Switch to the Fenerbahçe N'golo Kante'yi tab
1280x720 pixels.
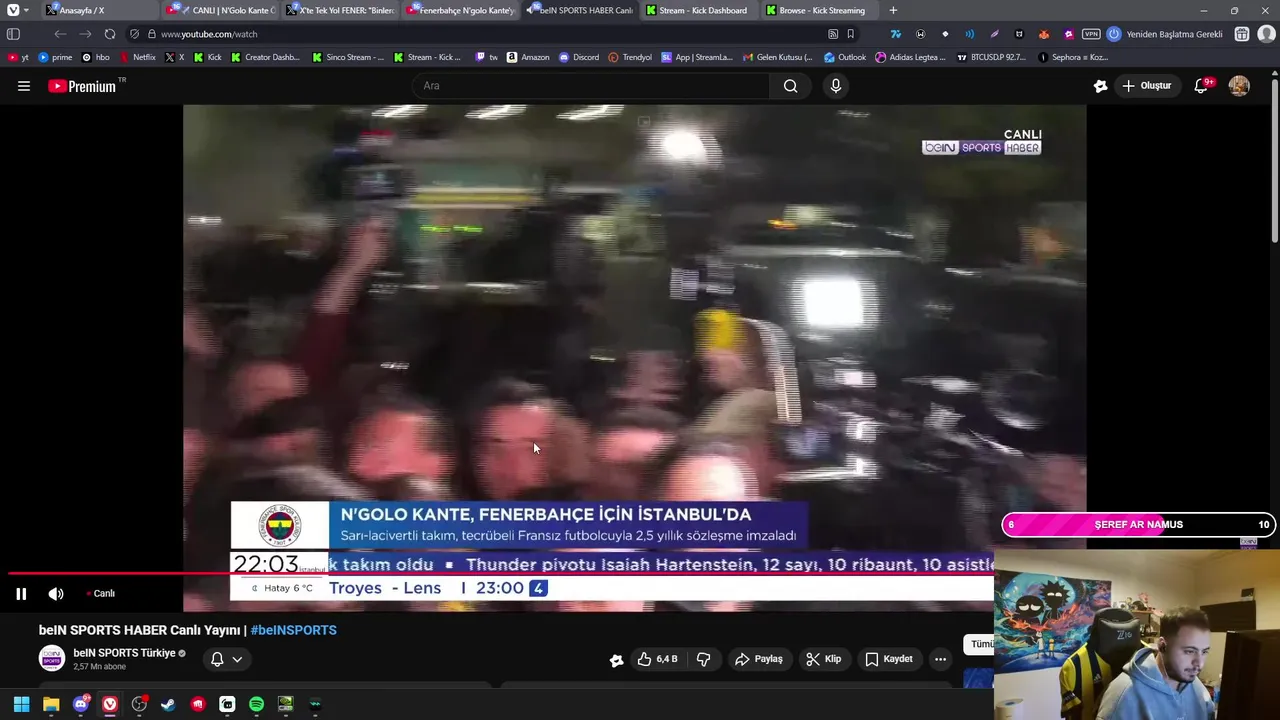click(x=460, y=10)
